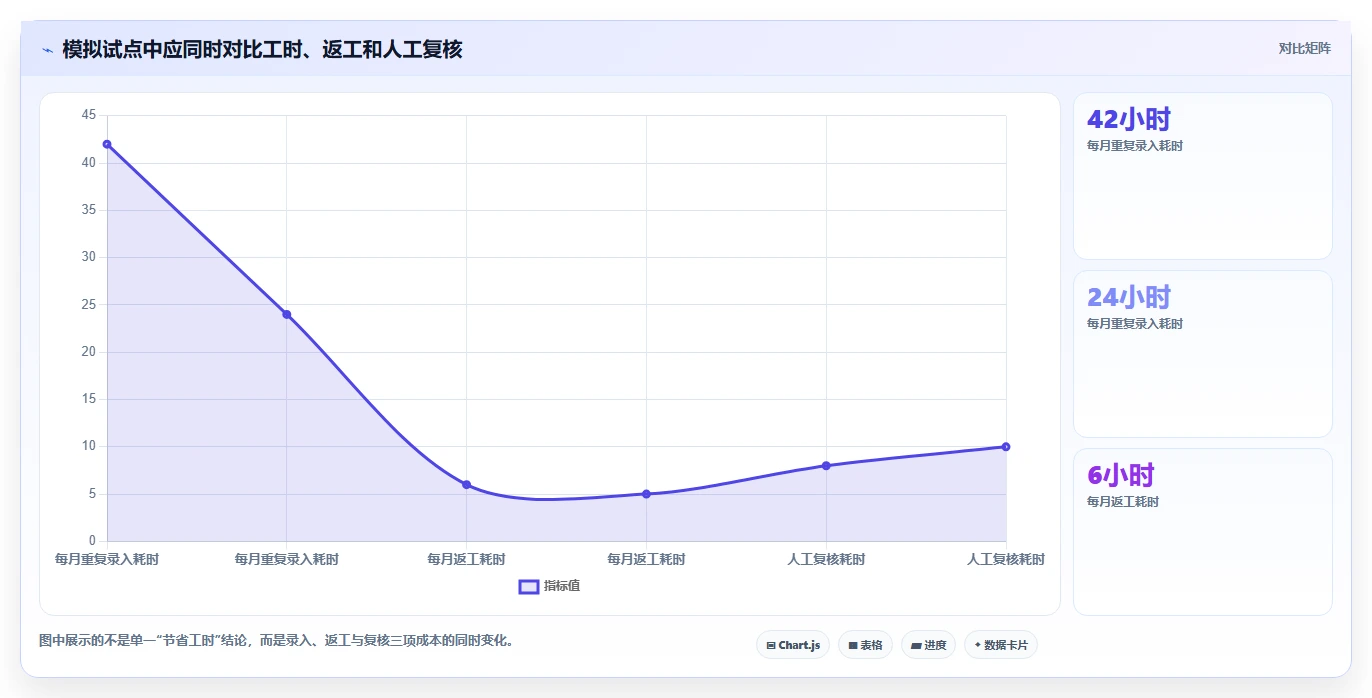Click the y-axis tick label 20
The image size is (1372, 698).
[x=89, y=352]
